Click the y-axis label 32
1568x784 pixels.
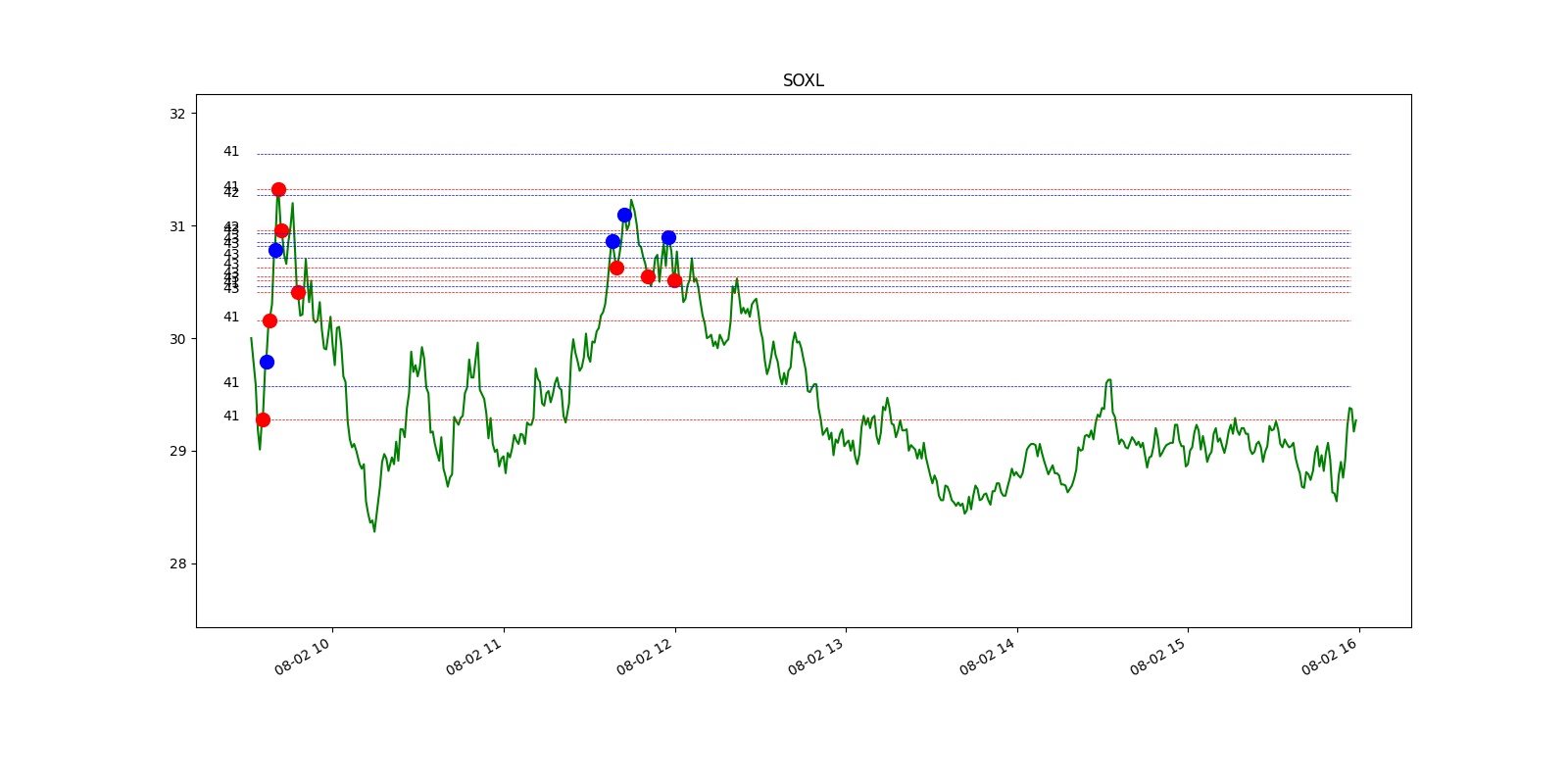[177, 114]
